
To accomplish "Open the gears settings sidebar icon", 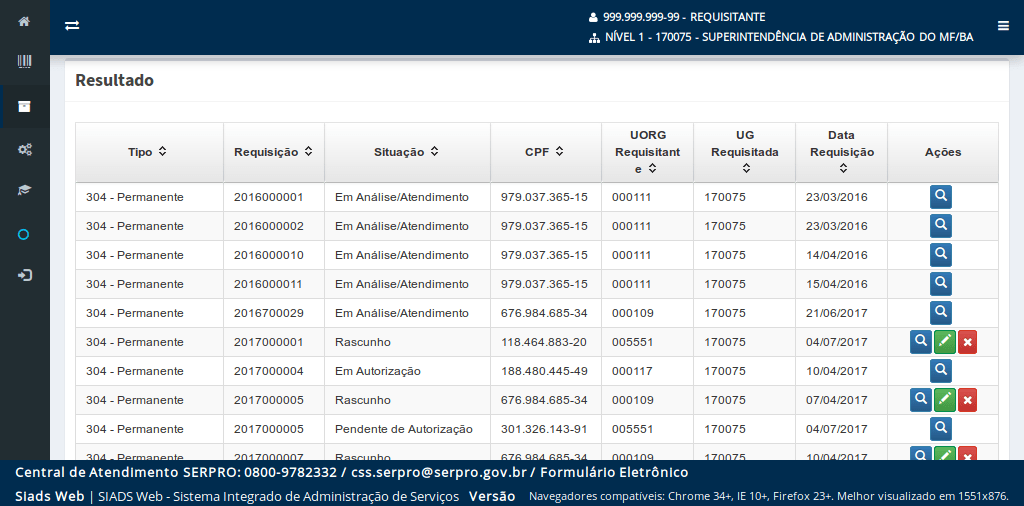I will [24, 150].
